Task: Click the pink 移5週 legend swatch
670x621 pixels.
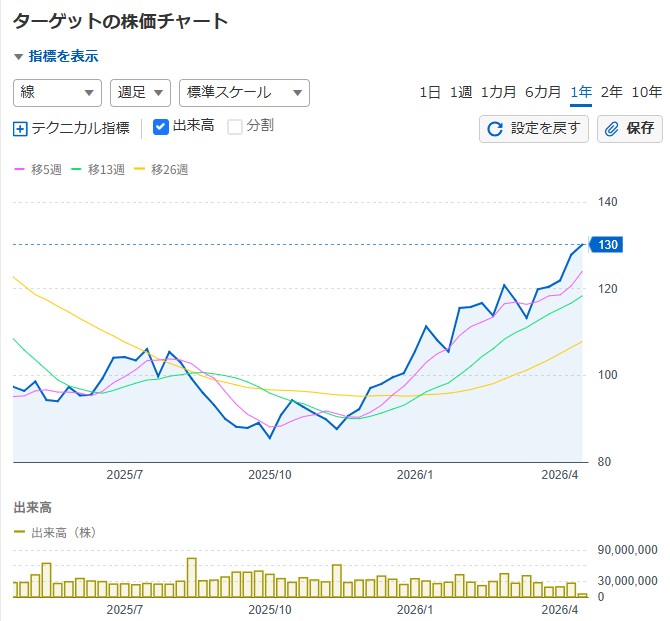Action: pyautogui.click(x=19, y=170)
